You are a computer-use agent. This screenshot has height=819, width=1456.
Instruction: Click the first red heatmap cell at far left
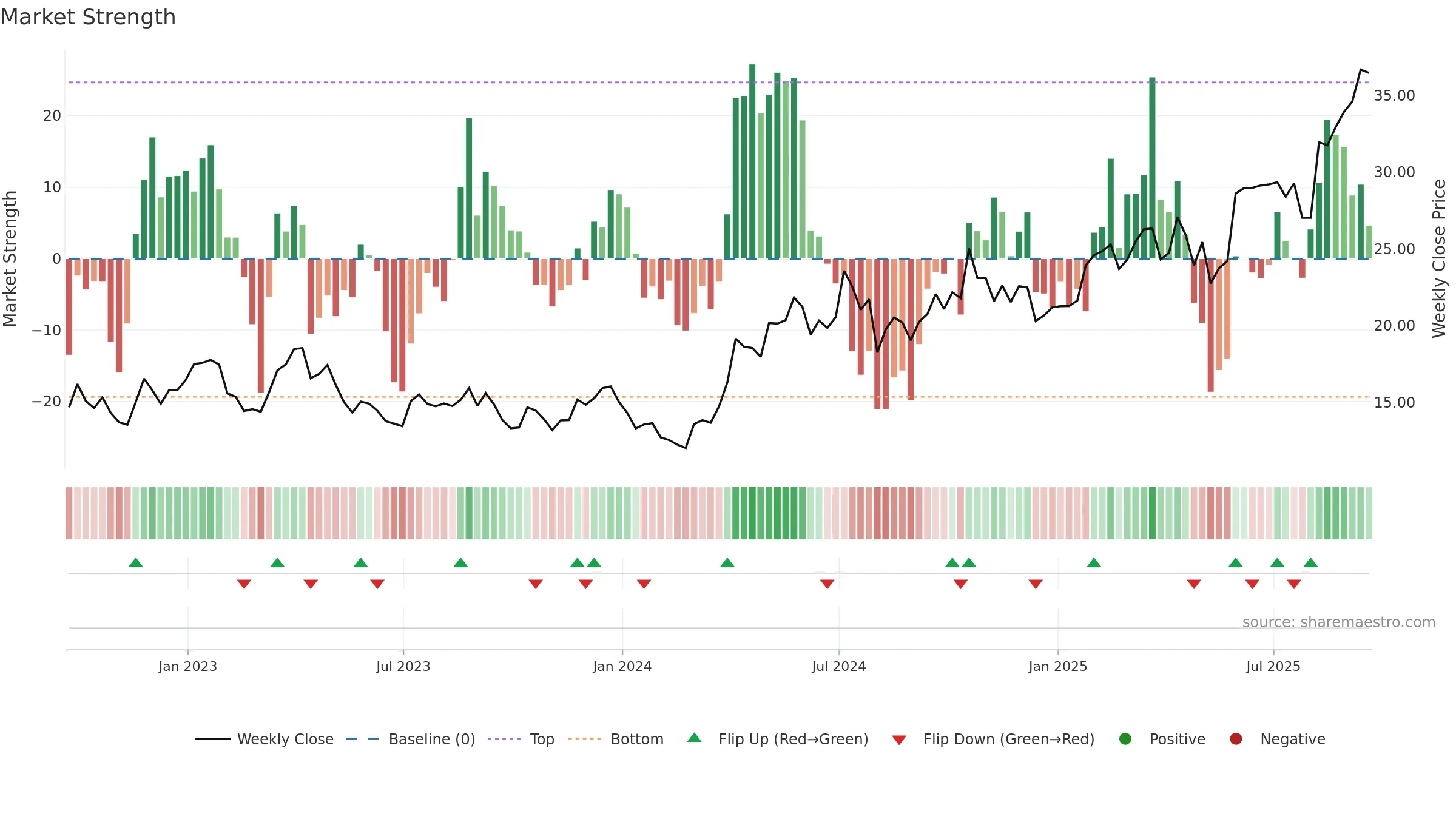69,513
